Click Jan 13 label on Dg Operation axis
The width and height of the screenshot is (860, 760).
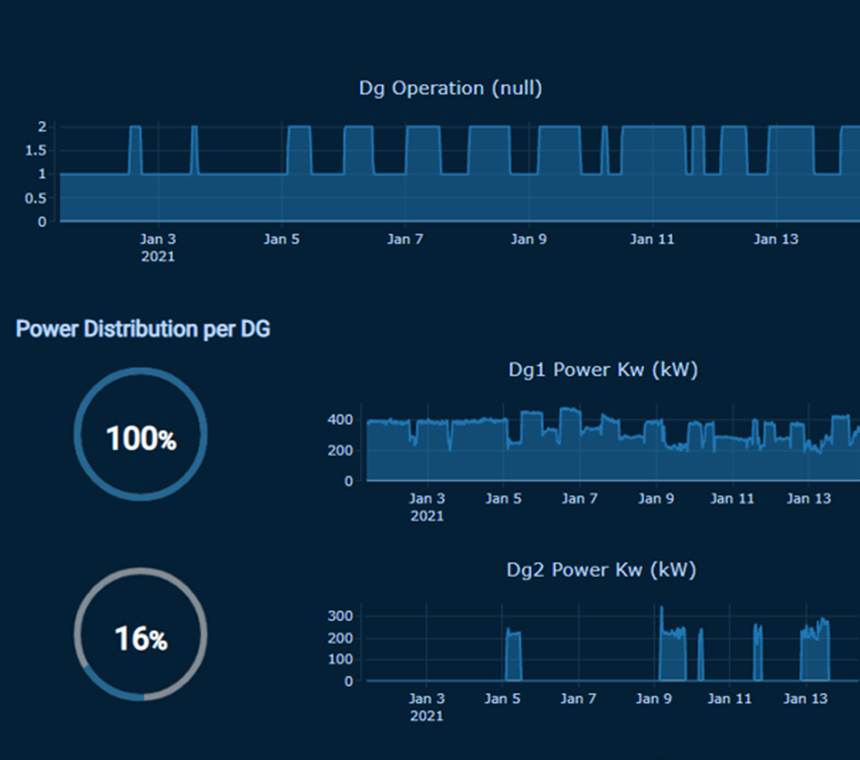tap(775, 239)
